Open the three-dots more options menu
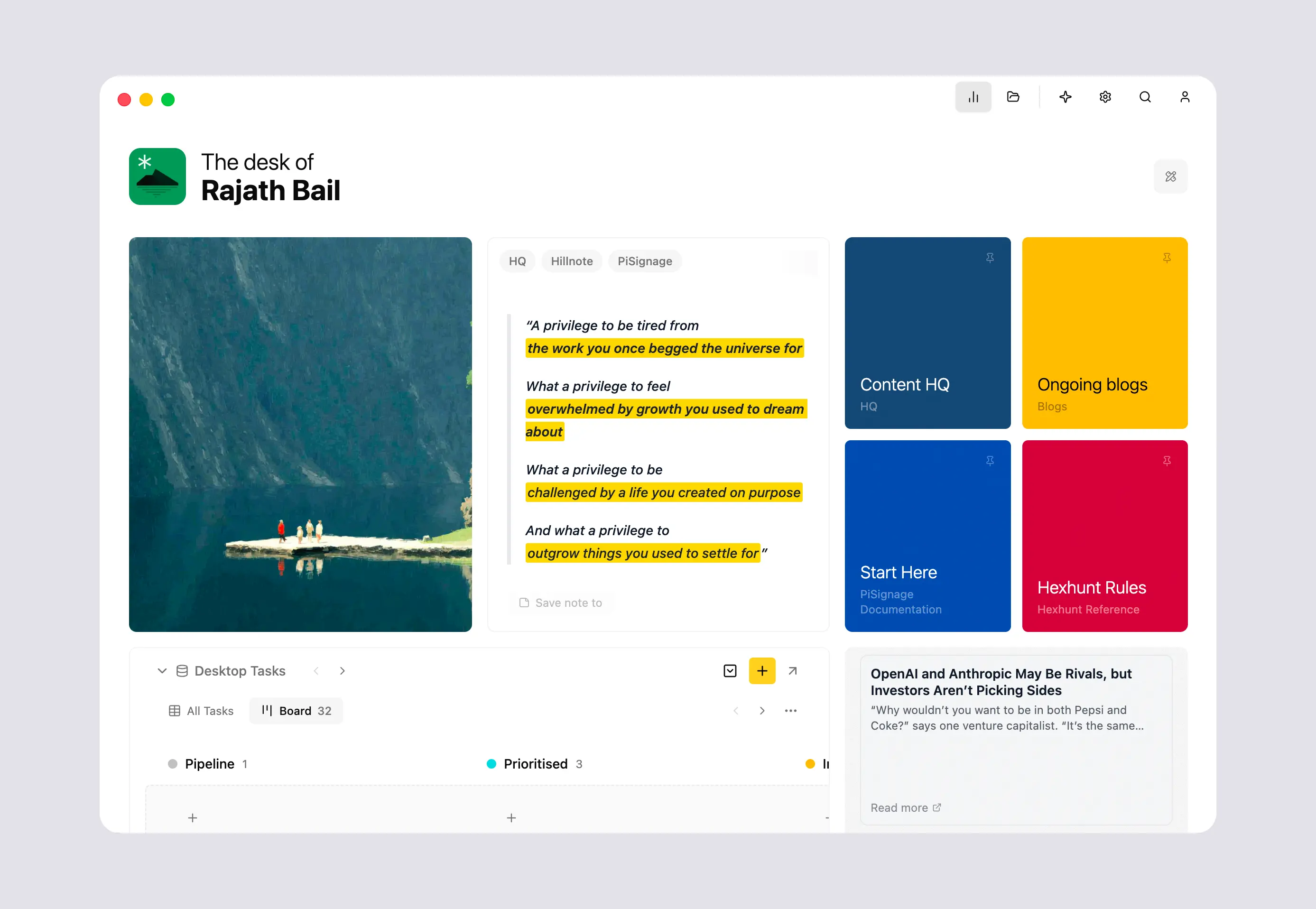The height and width of the screenshot is (909, 1316). click(790, 711)
